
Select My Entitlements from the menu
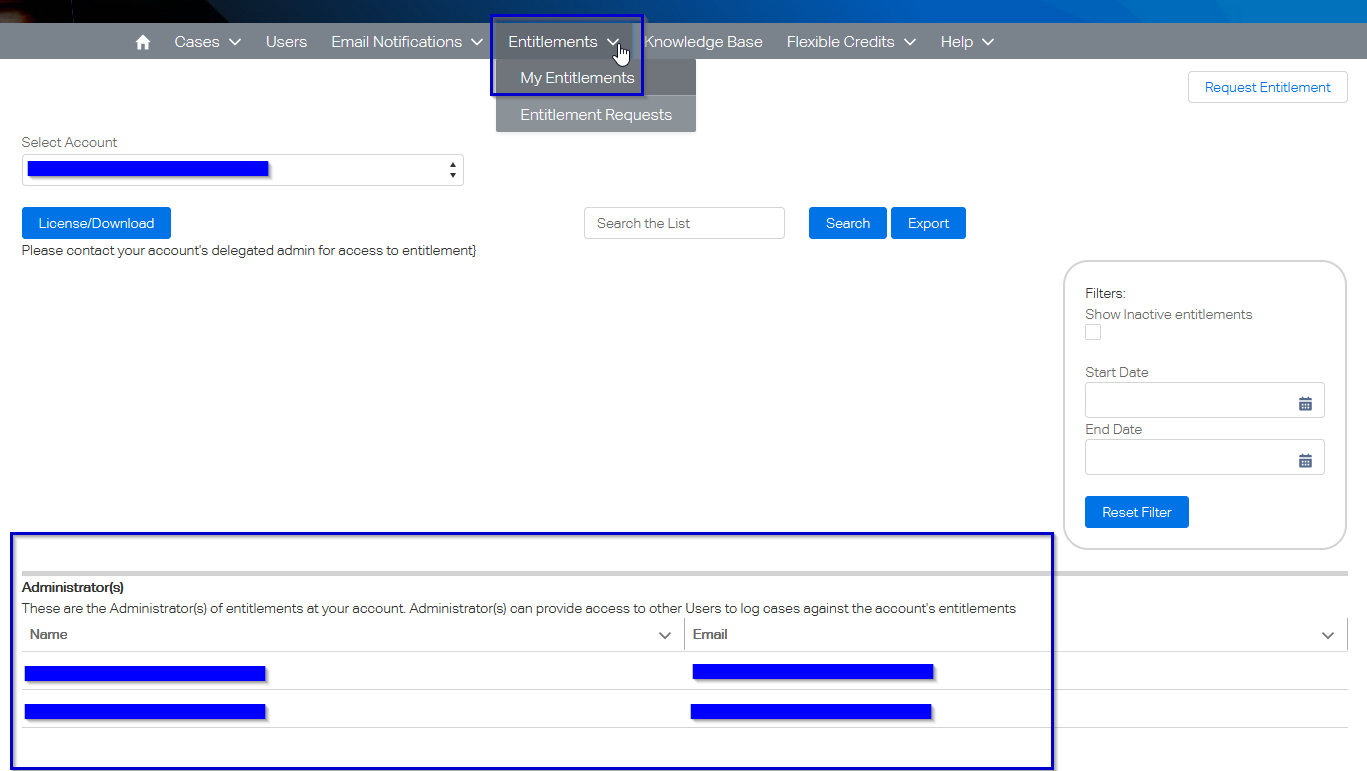click(577, 77)
